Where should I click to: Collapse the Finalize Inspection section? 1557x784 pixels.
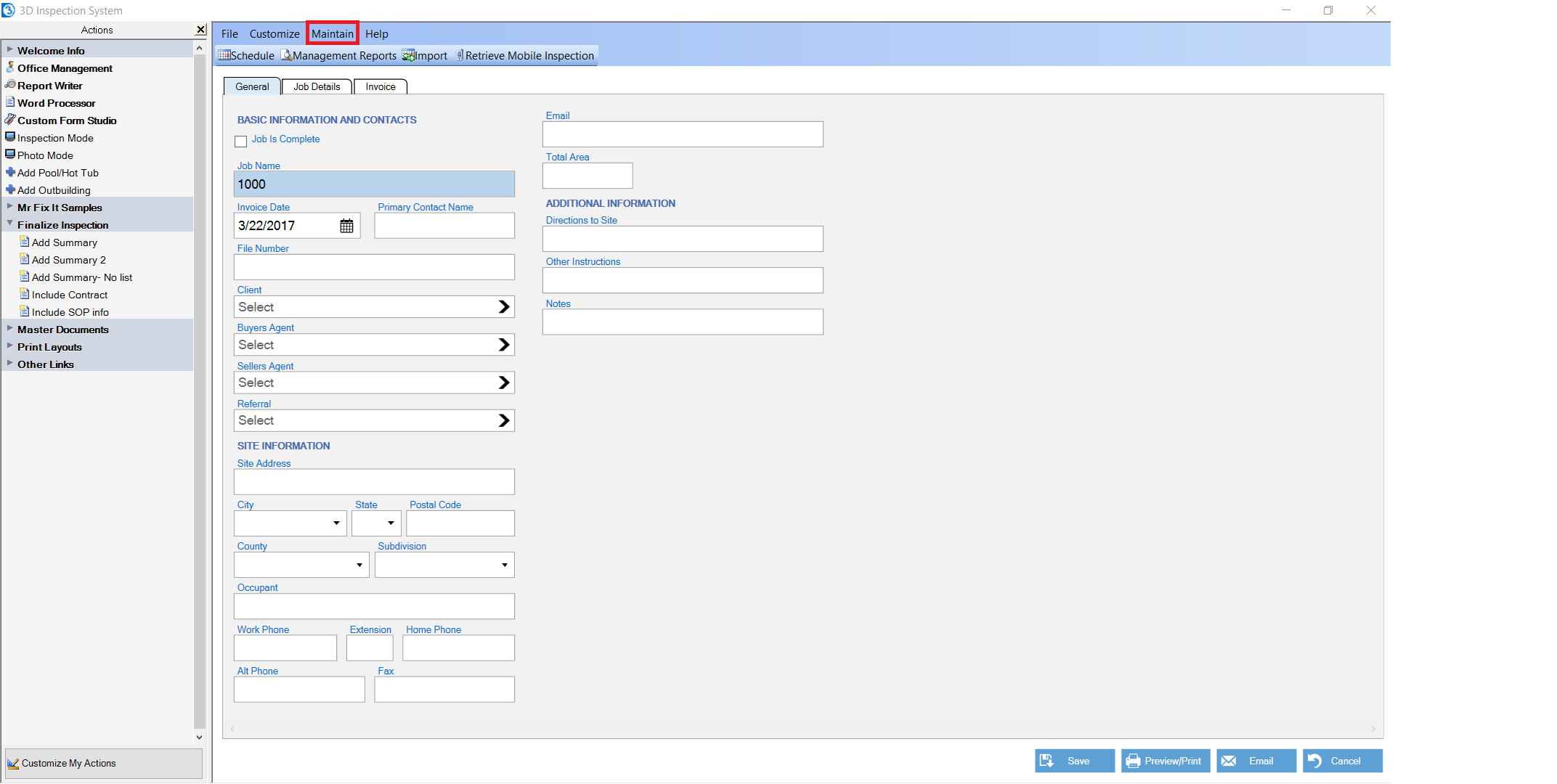tap(9, 224)
